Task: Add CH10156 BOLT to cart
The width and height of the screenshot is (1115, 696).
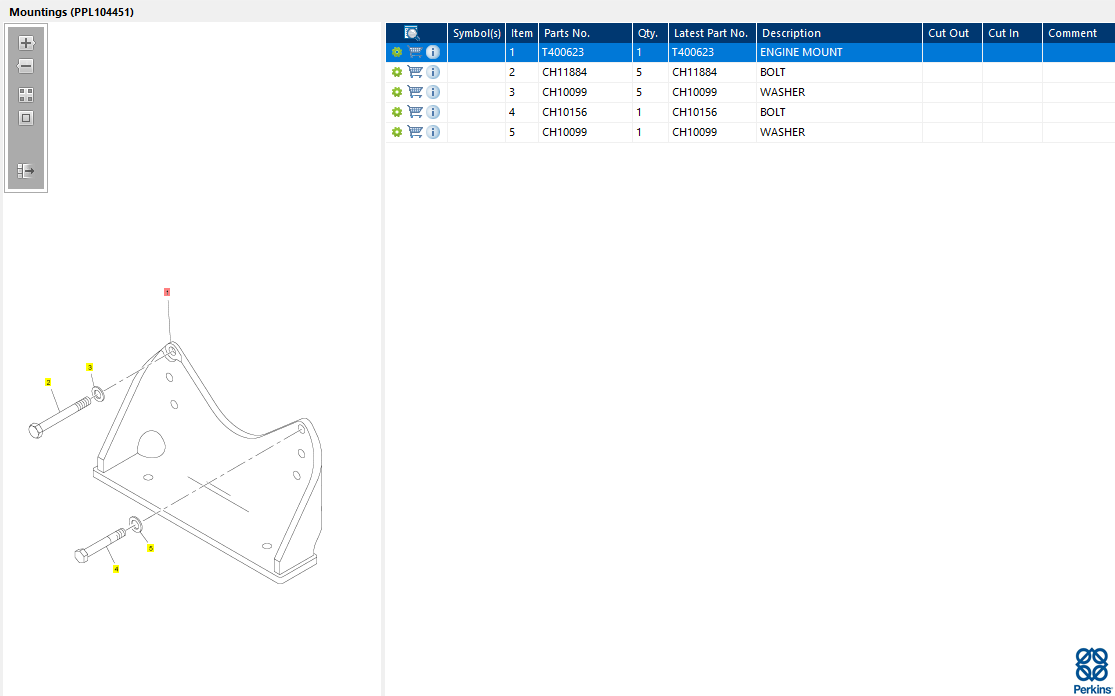Action: (415, 112)
